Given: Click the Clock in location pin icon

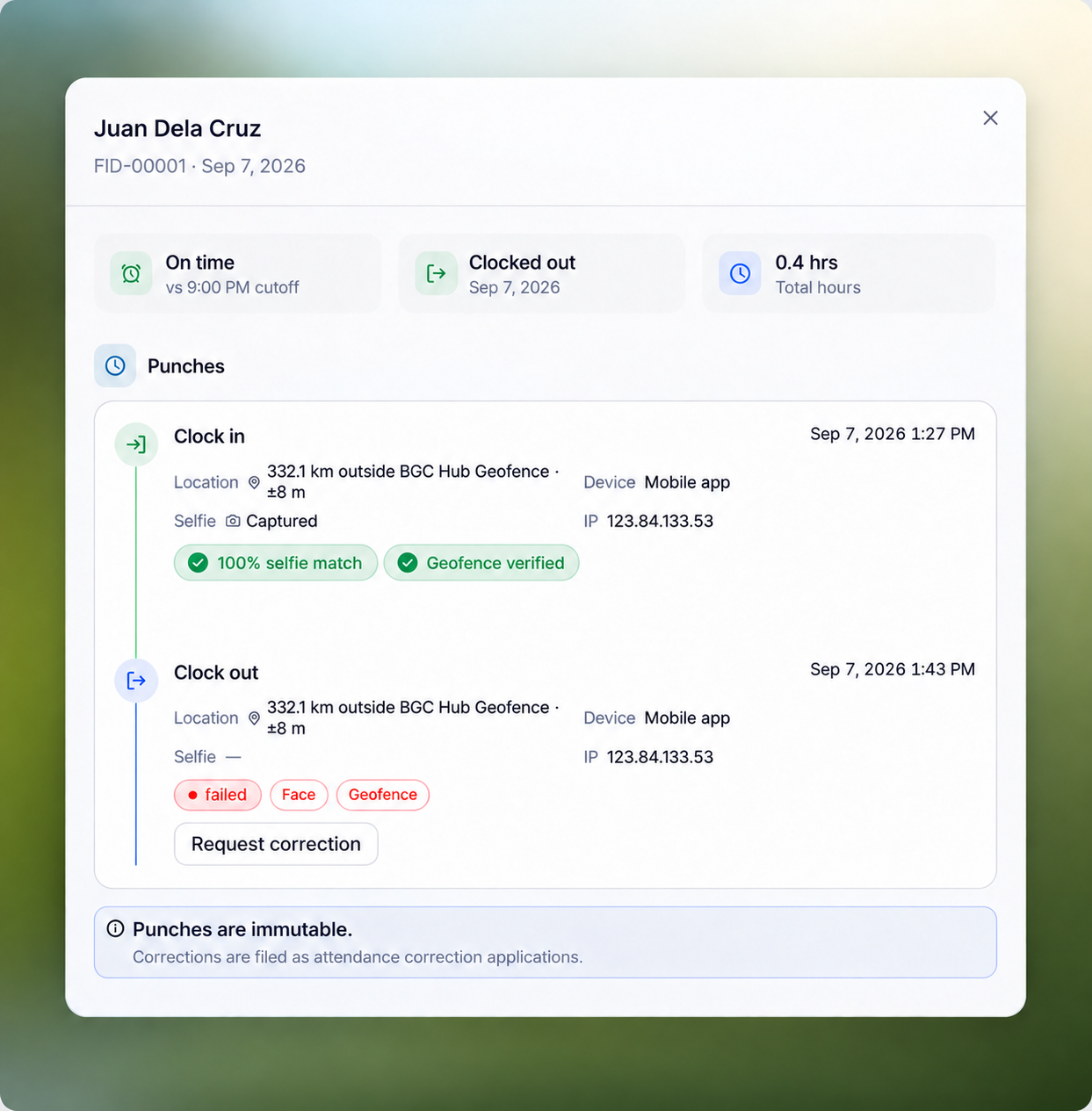Looking at the screenshot, I should (254, 482).
